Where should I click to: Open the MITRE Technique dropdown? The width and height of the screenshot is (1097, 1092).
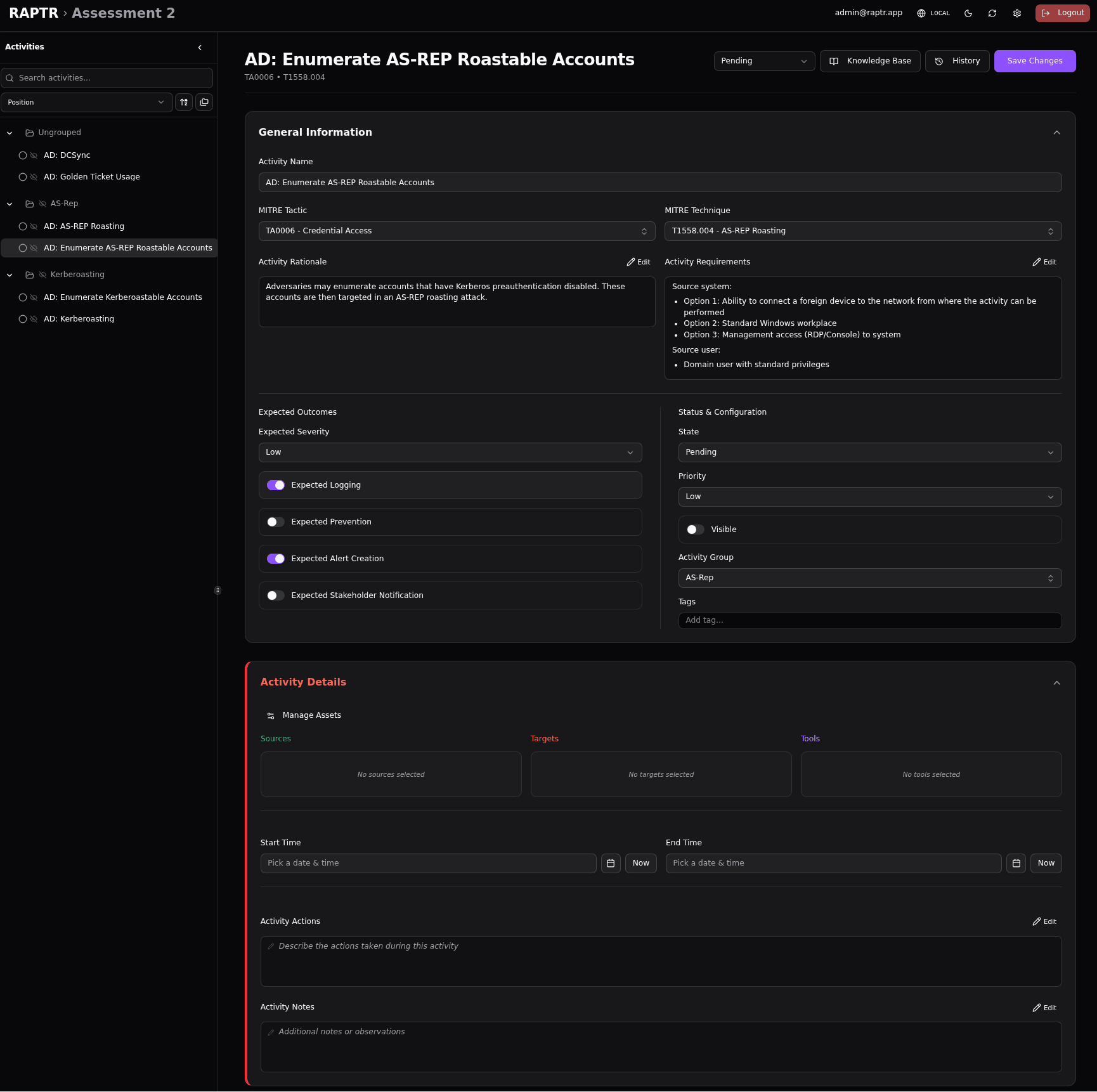(862, 231)
